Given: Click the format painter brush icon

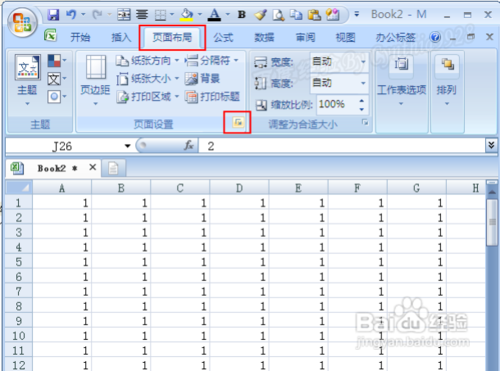Looking at the screenshot, I should coord(260,15).
